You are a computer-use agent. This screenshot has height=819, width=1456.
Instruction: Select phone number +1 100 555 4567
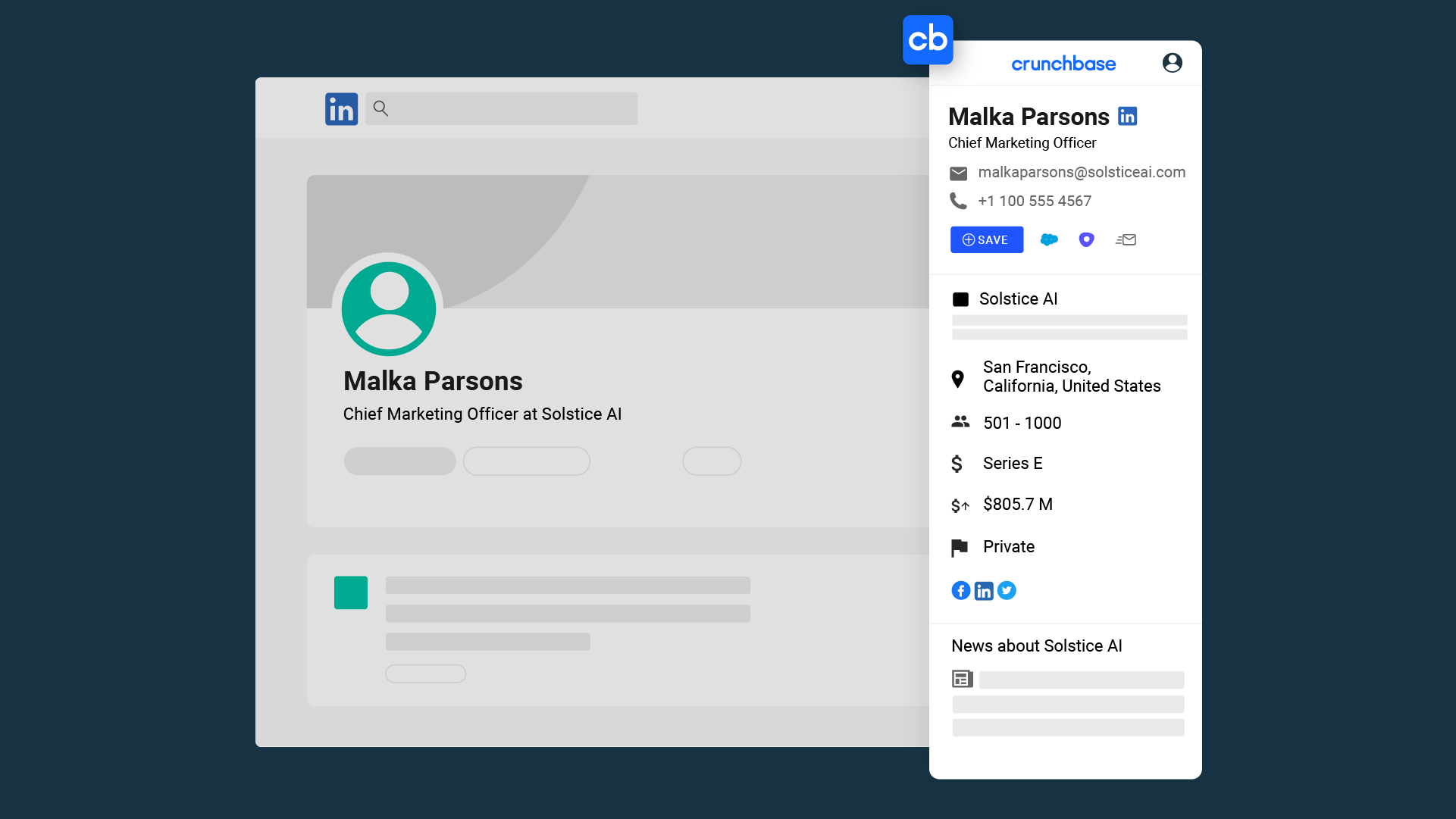pos(1035,201)
